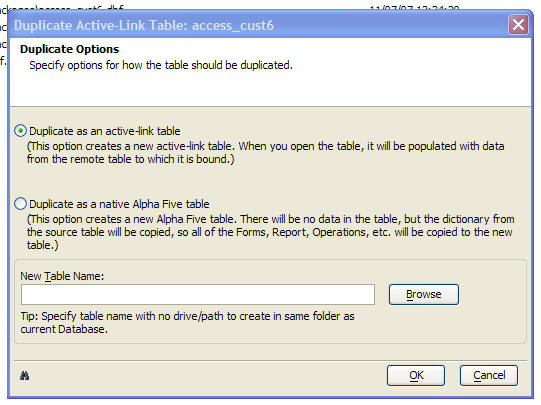The height and width of the screenshot is (405, 541).
Task: Click the background timestamp above the dialog
Action: (x=414, y=8)
